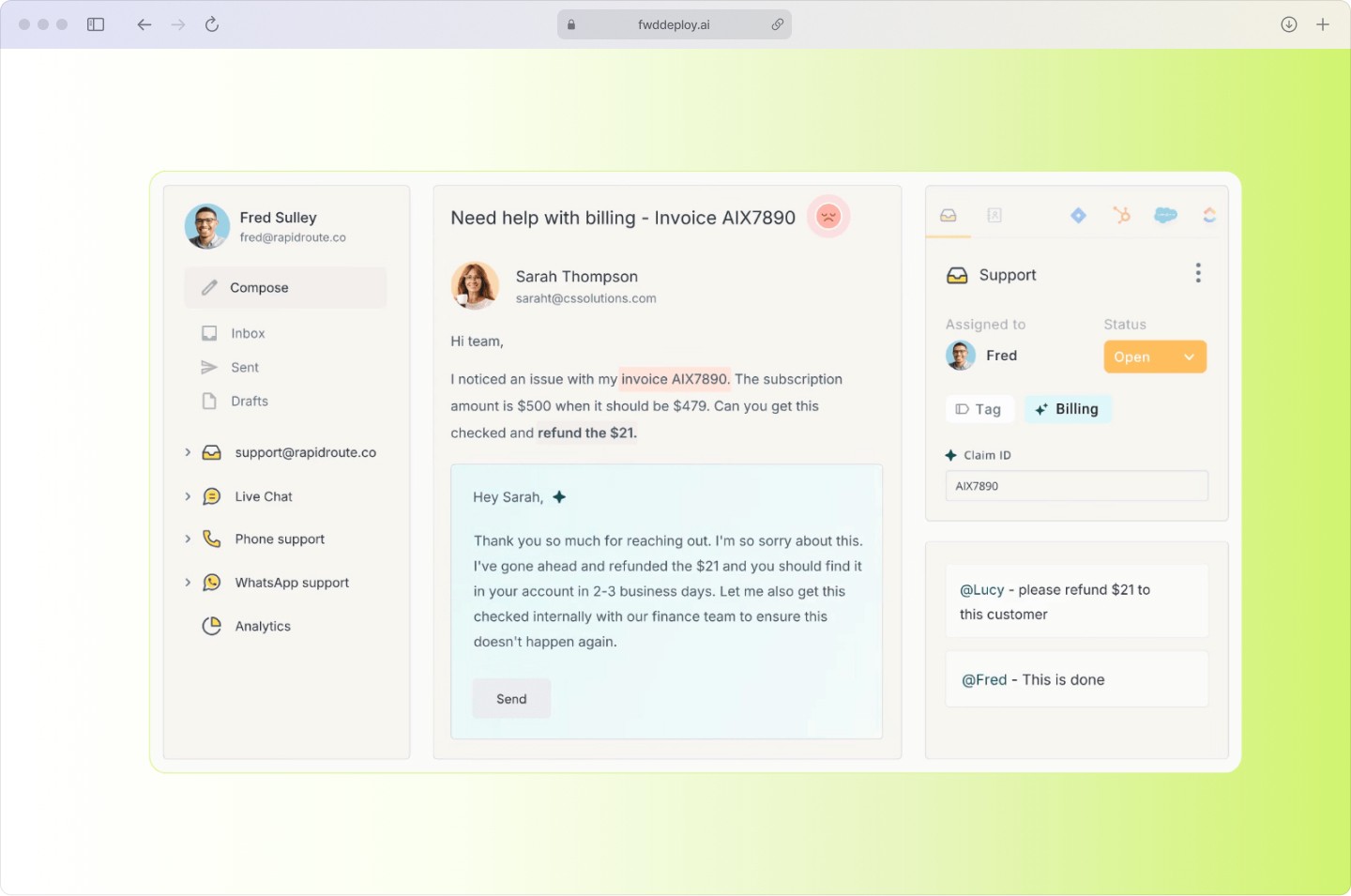Click saraht@cssolutions.com email address
Screen dimensions: 1351x896
[x=585, y=298]
